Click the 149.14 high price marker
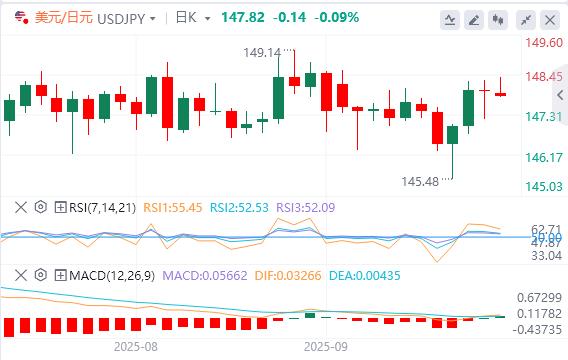The image size is (568, 360). (x=262, y=53)
